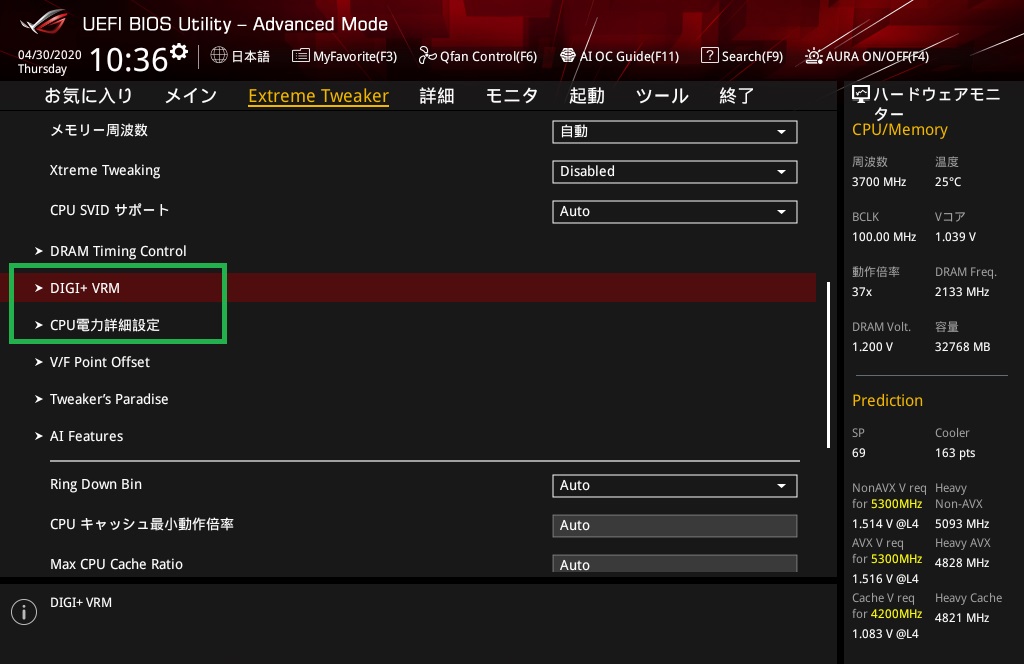Switch to the 起動 tab
1024x664 pixels.
(586, 96)
